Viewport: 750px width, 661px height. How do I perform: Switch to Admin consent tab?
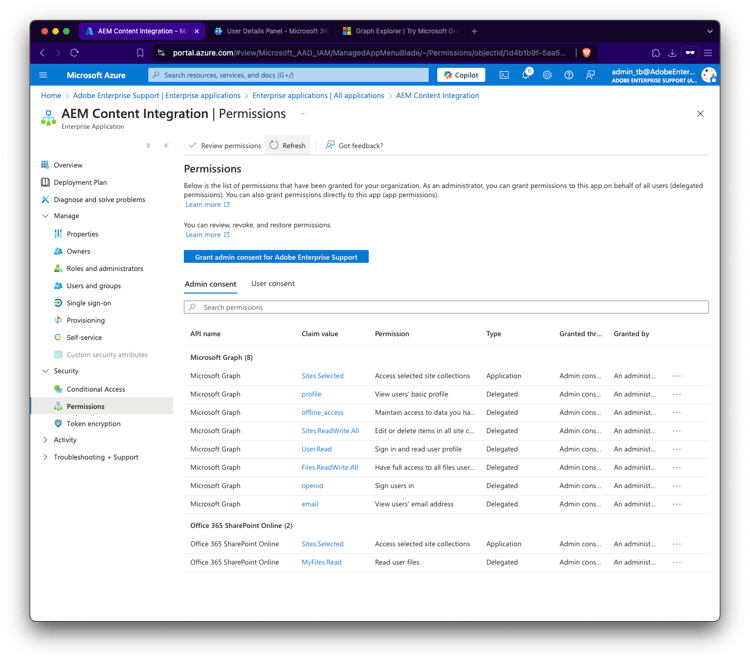tap(210, 284)
